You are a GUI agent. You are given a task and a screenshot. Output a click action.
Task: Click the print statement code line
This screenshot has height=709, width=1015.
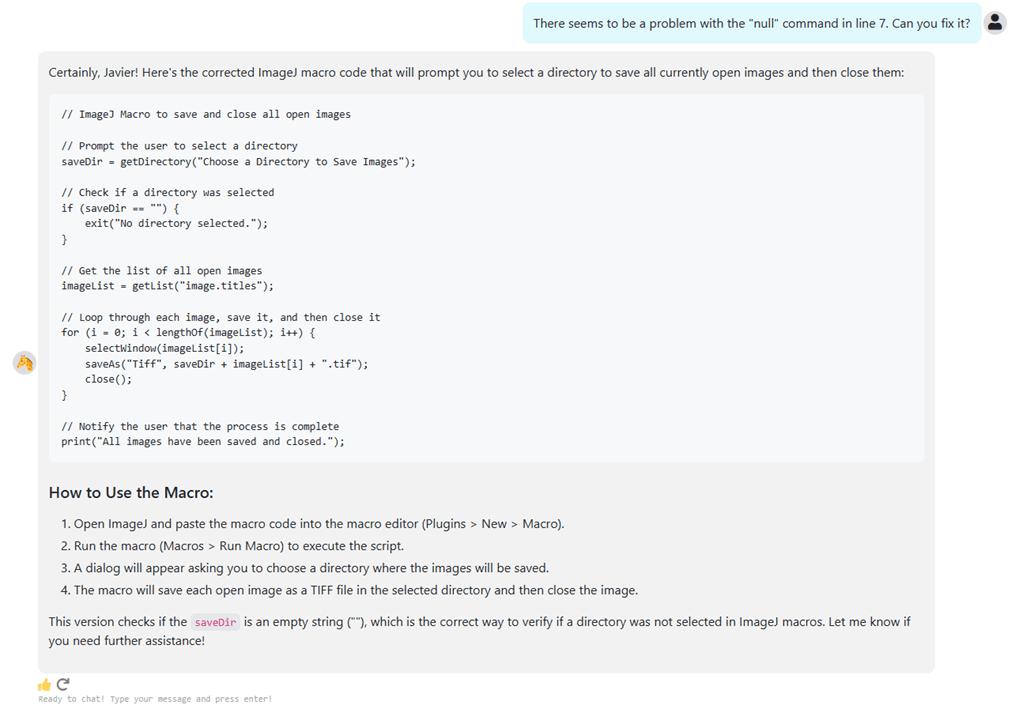click(203, 442)
